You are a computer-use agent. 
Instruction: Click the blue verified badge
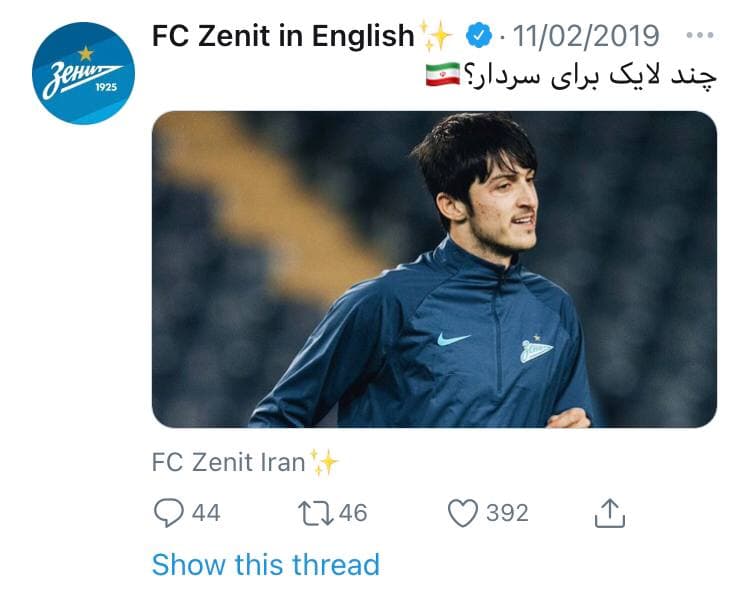point(479,35)
